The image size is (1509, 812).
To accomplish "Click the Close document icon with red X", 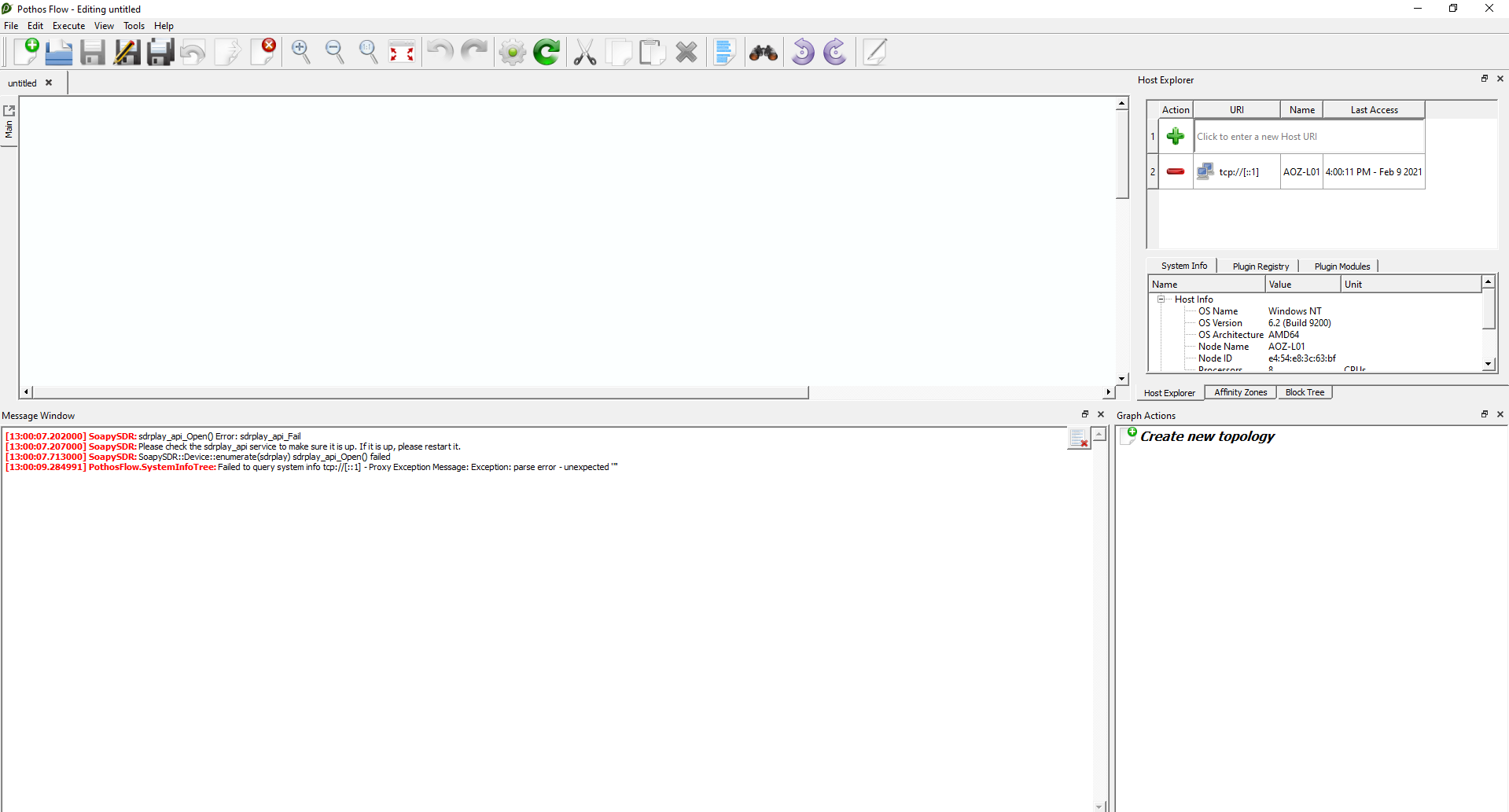I will pyautogui.click(x=263, y=52).
